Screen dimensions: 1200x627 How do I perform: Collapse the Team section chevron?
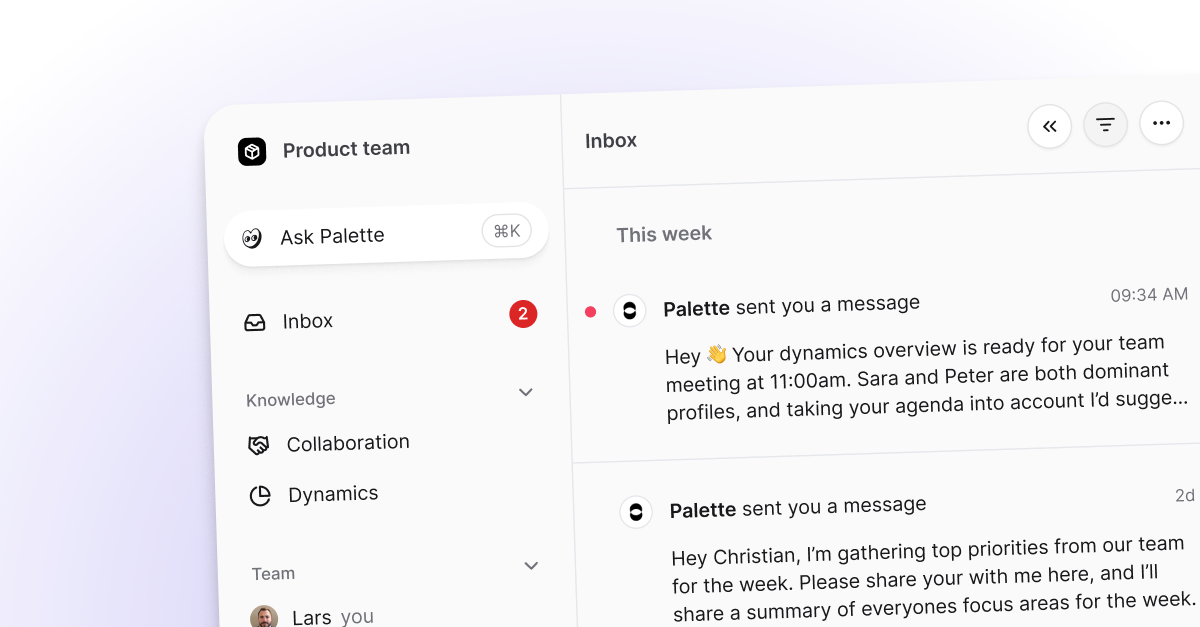point(531,566)
